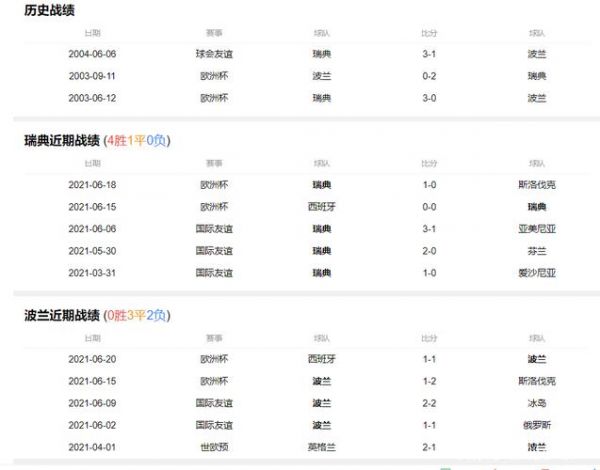Select the 2负 loss count for Poland

point(156,315)
